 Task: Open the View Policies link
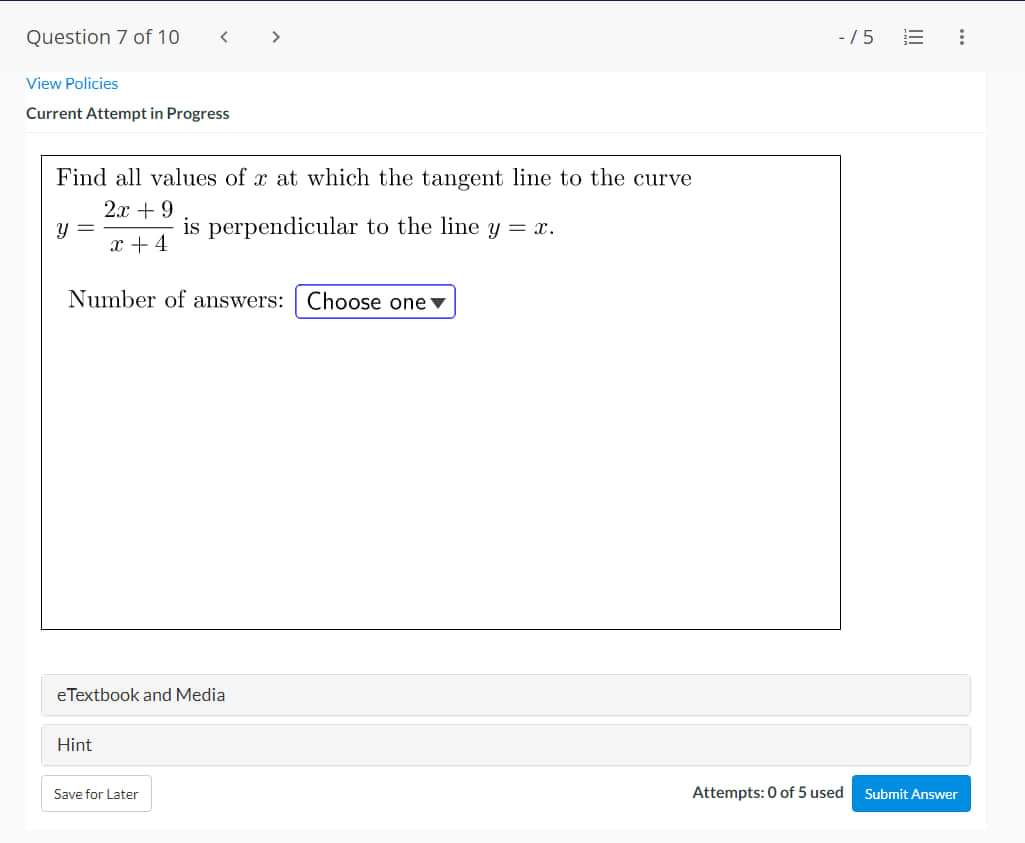tap(72, 83)
